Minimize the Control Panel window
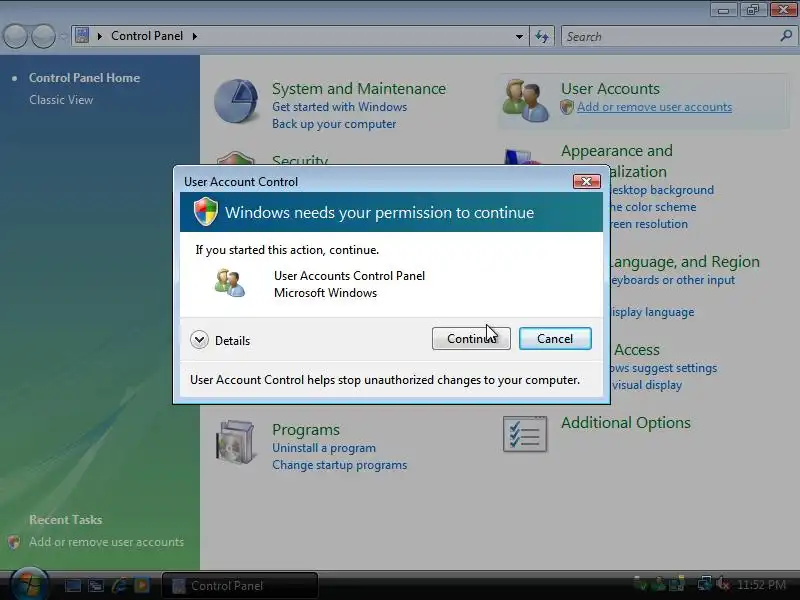 [723, 10]
